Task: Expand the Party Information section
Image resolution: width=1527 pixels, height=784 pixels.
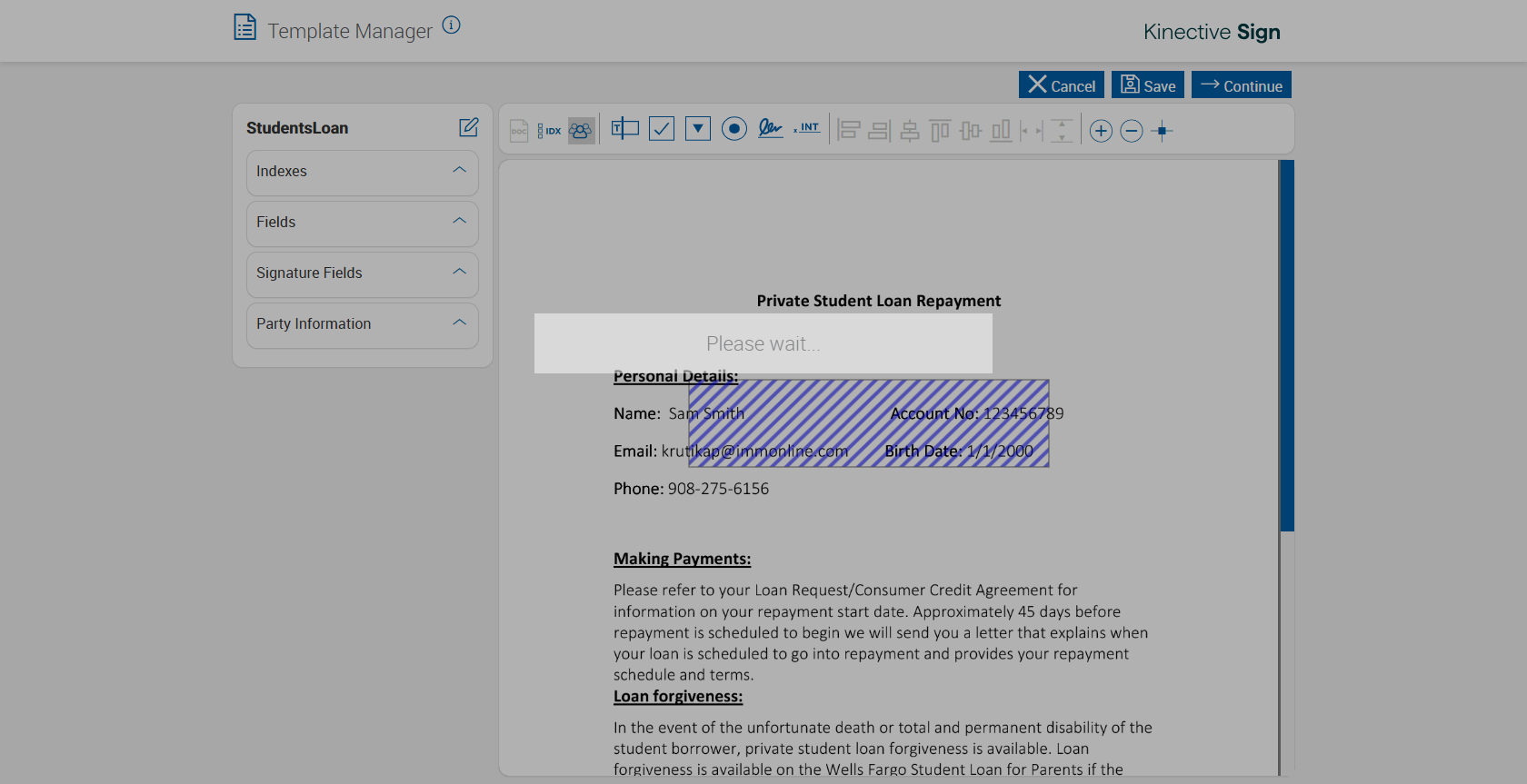Action: pyautogui.click(x=363, y=325)
